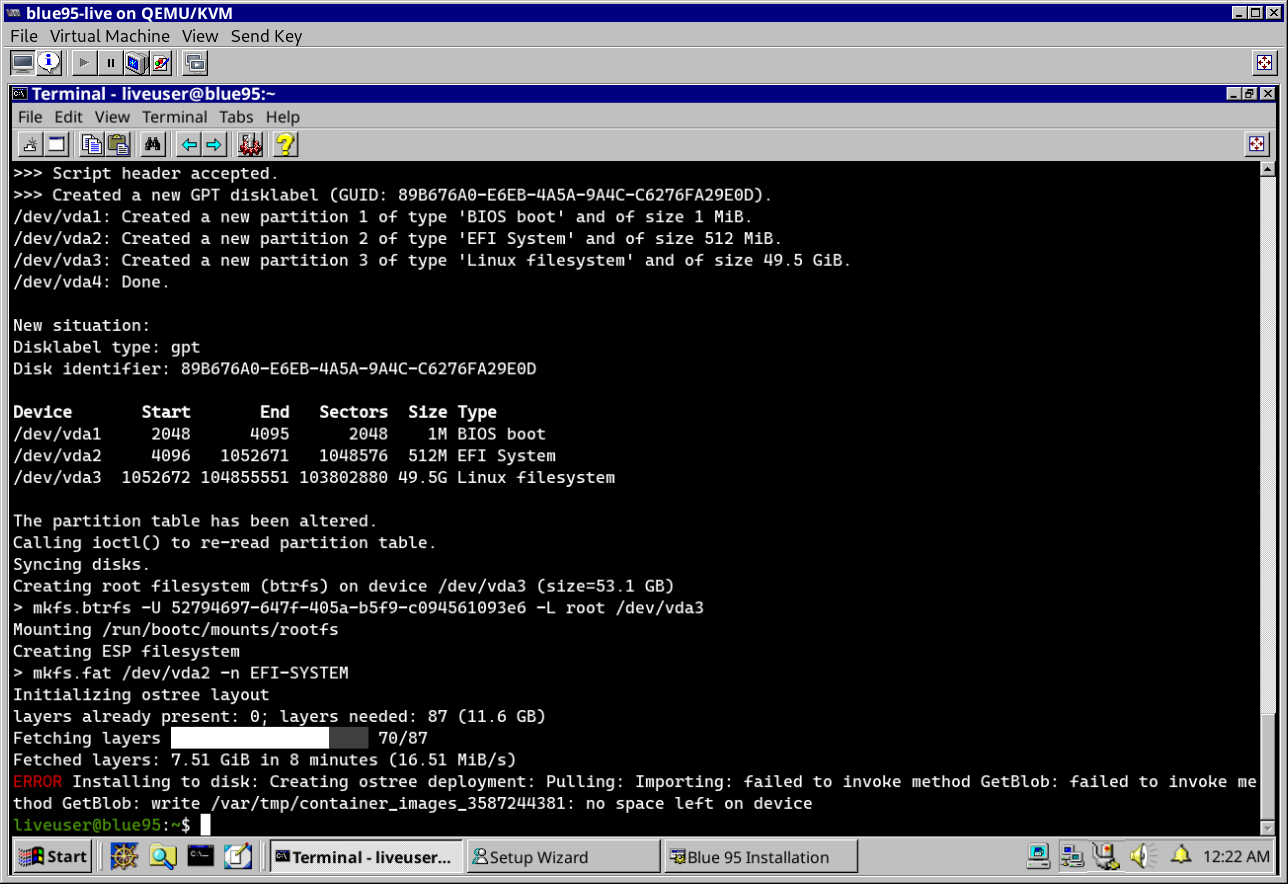The height and width of the screenshot is (884, 1288).
Task: Click the yellow question mark Help icon
Action: point(285,144)
